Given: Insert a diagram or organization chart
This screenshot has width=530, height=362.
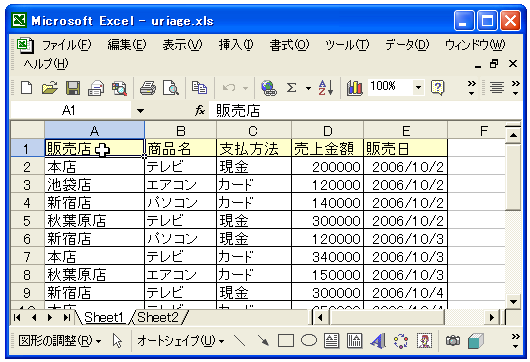Looking at the screenshot, I should click(401, 341).
